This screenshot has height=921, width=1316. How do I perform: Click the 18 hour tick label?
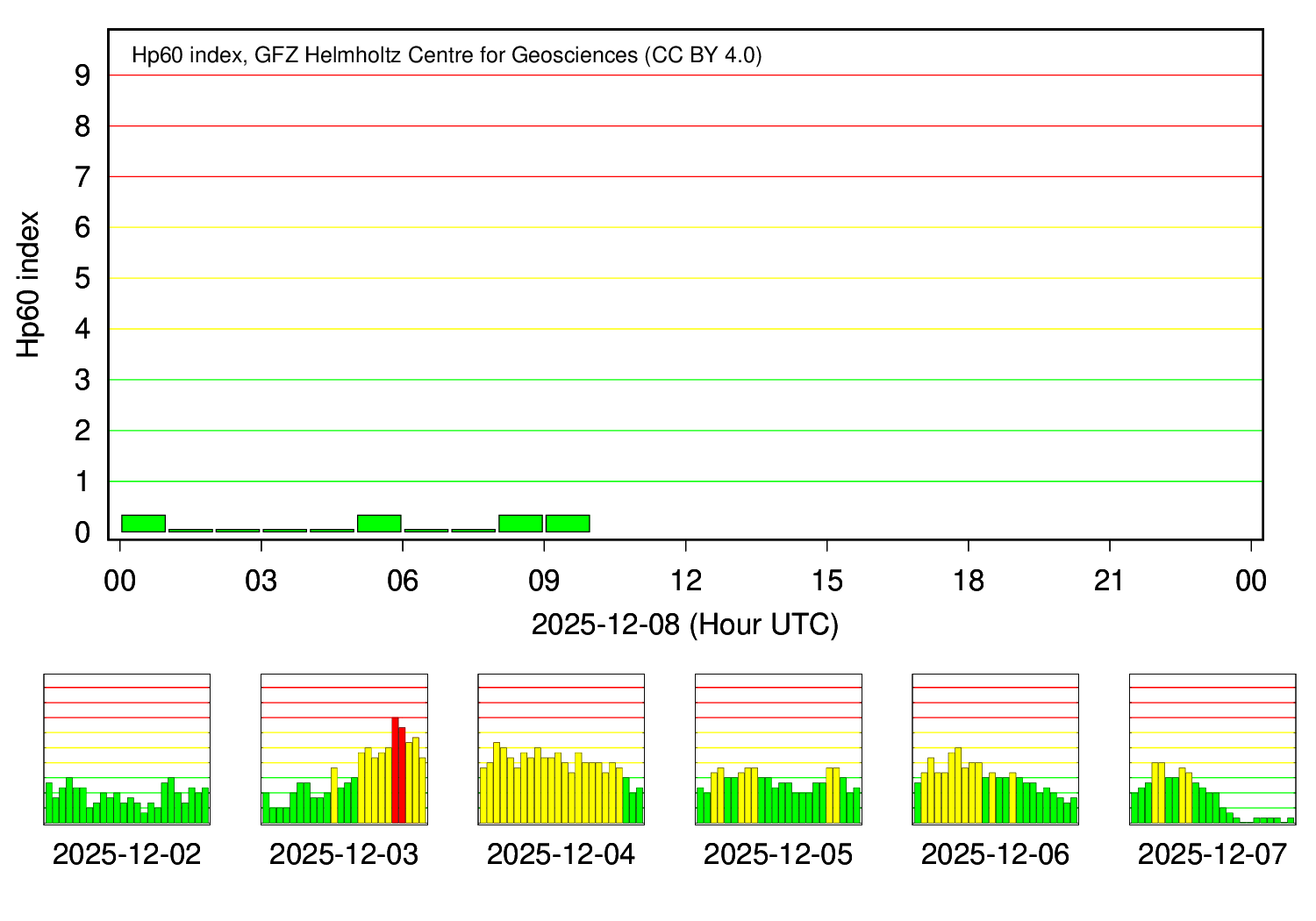pyautogui.click(x=968, y=581)
